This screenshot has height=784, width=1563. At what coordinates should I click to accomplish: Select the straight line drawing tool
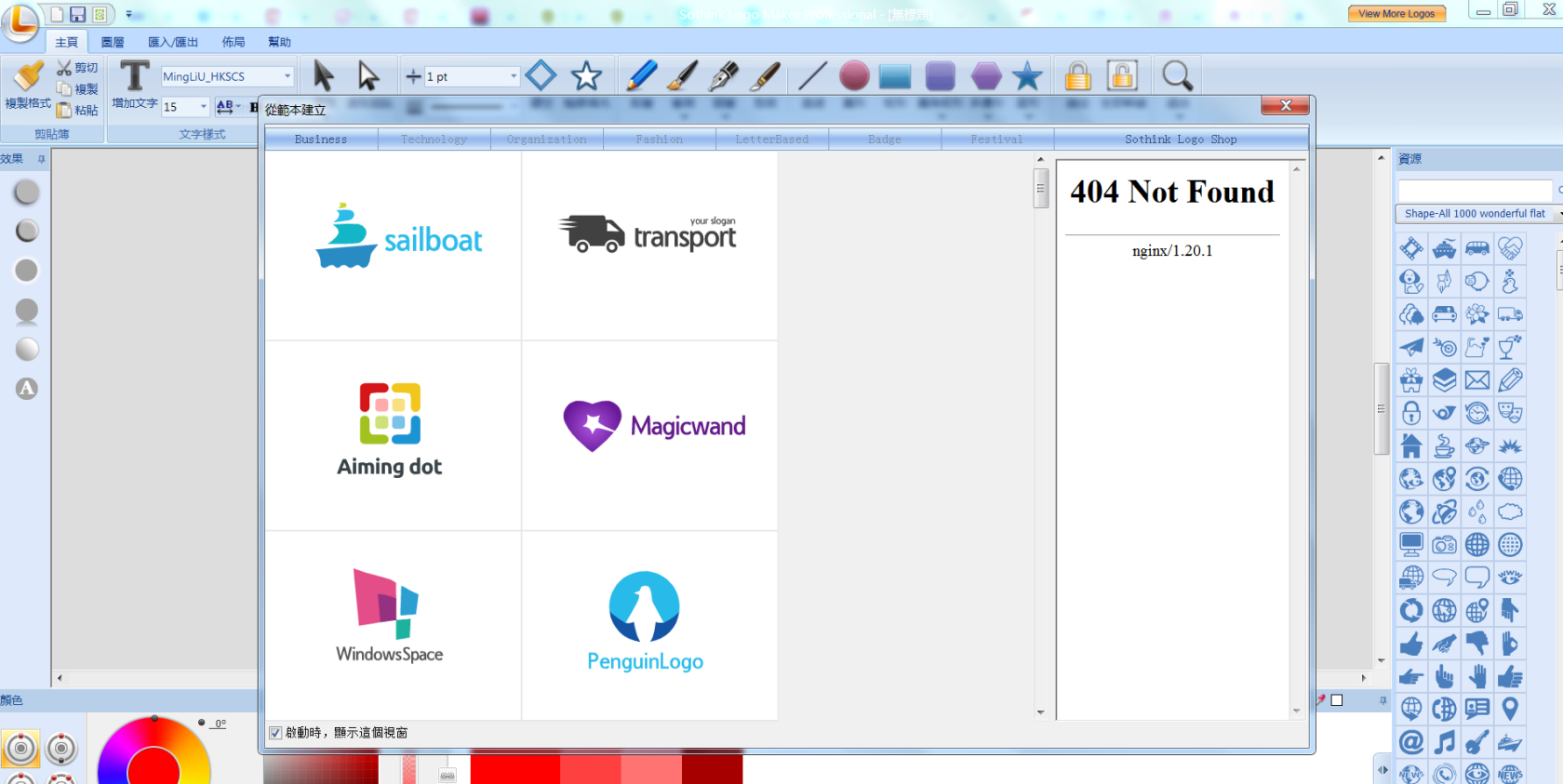[x=811, y=76]
